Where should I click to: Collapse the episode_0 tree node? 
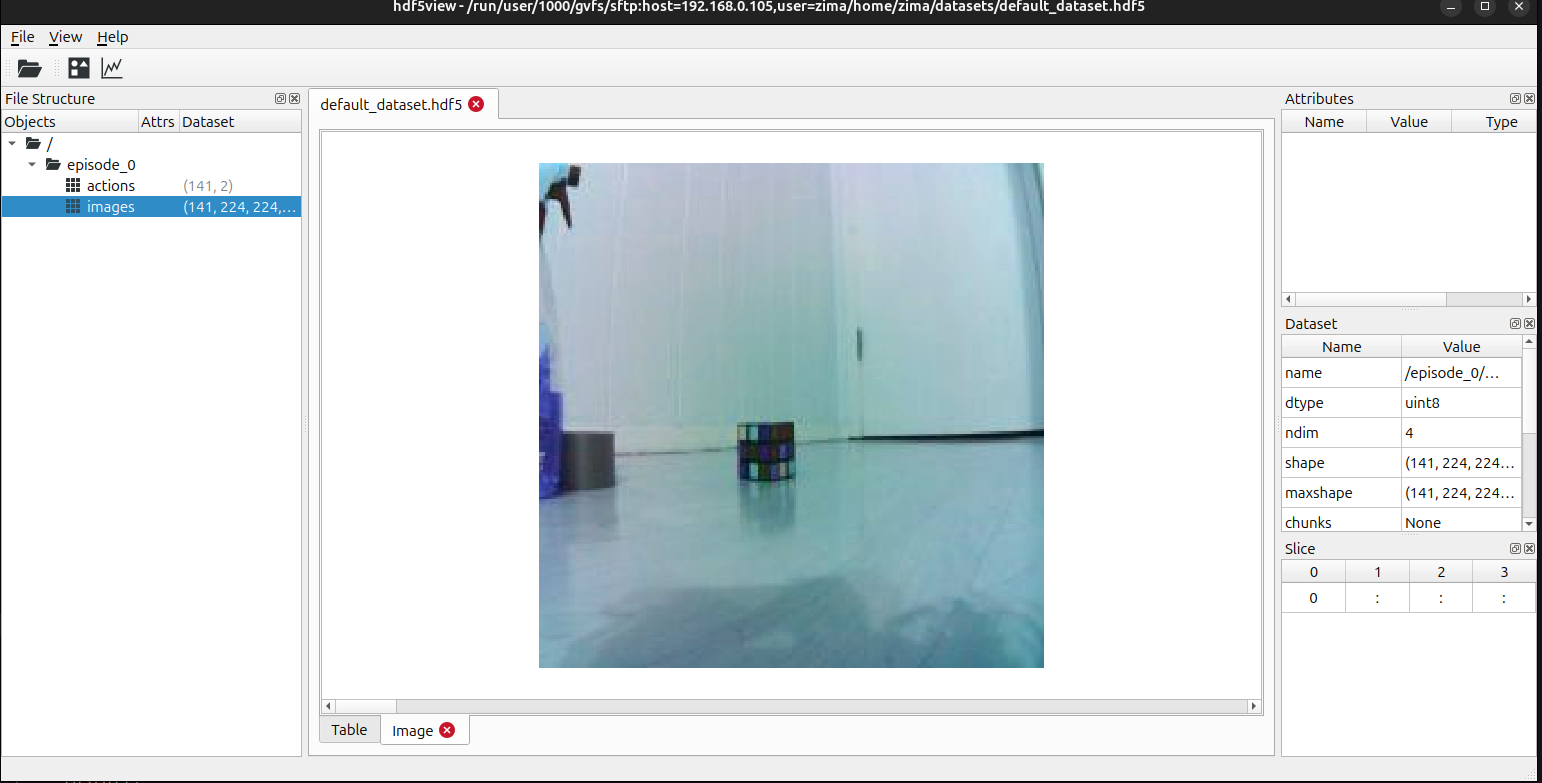tap(31, 164)
